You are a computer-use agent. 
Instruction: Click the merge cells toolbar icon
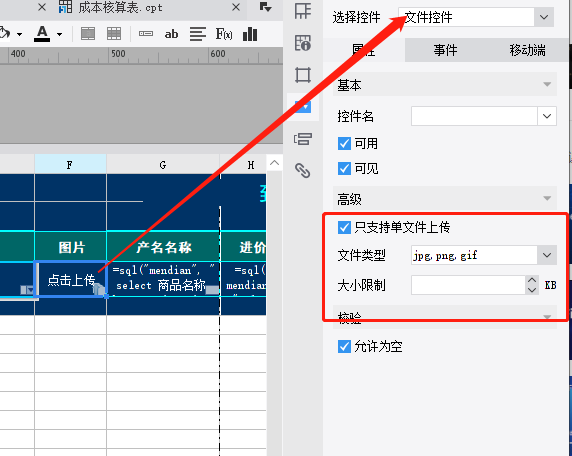[x=88, y=34]
